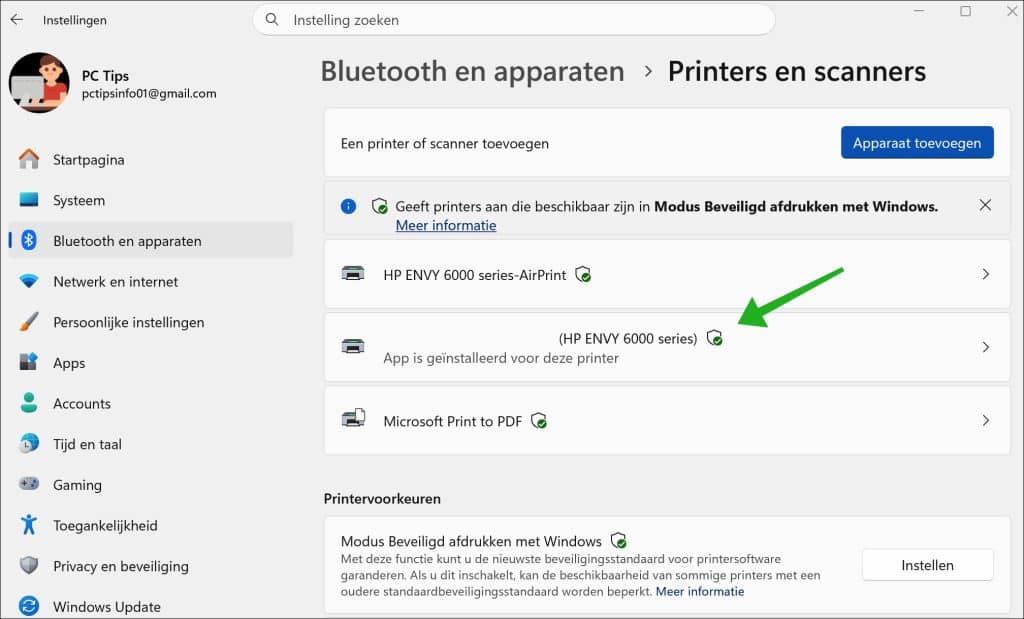This screenshot has width=1024, height=619.
Task: Open Apps settings
Action: click(151, 362)
